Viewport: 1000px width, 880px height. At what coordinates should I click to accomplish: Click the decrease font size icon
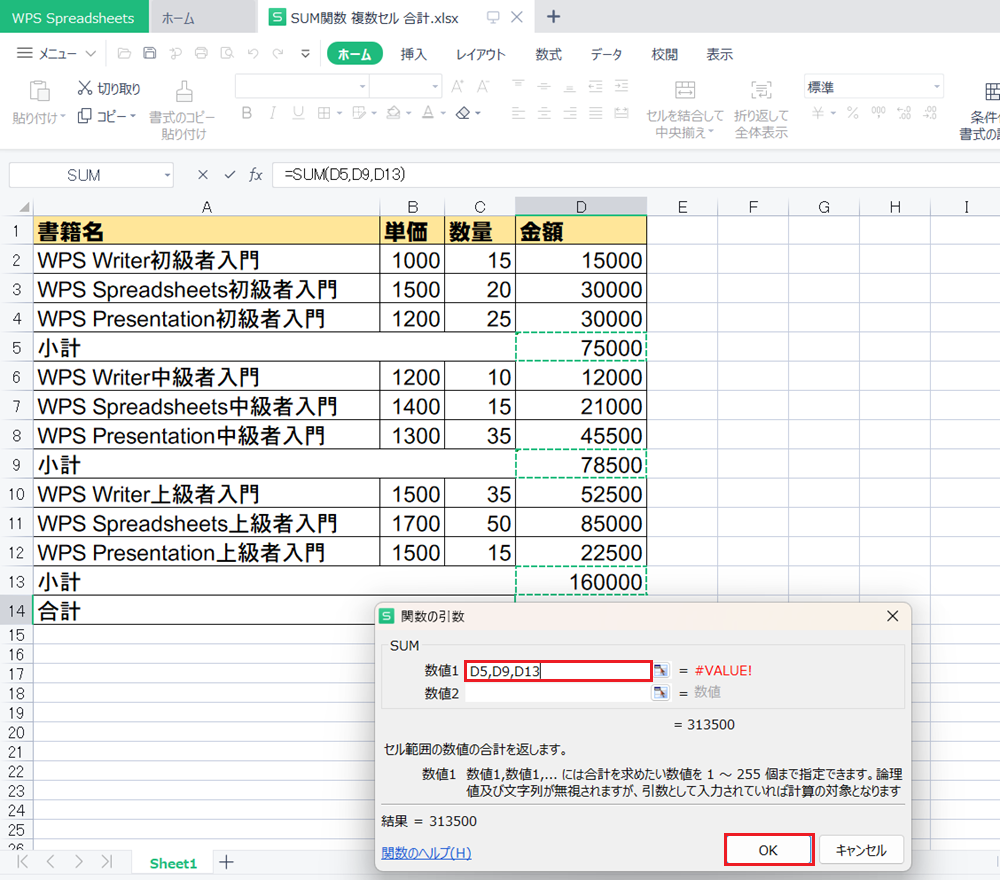coord(483,87)
